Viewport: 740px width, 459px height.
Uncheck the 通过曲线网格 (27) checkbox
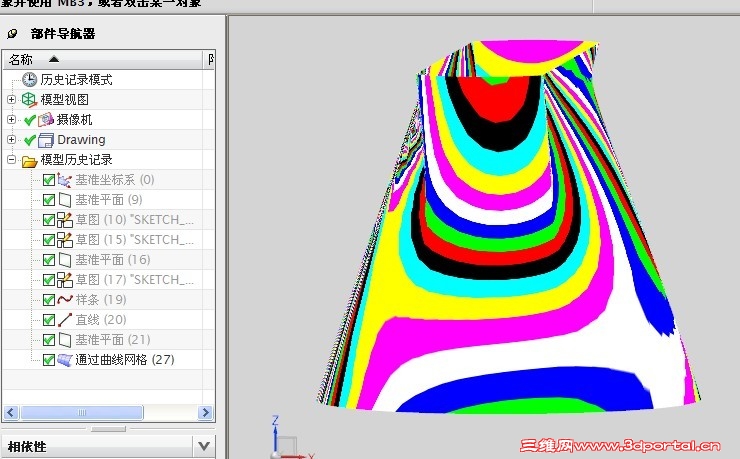click(x=49, y=360)
